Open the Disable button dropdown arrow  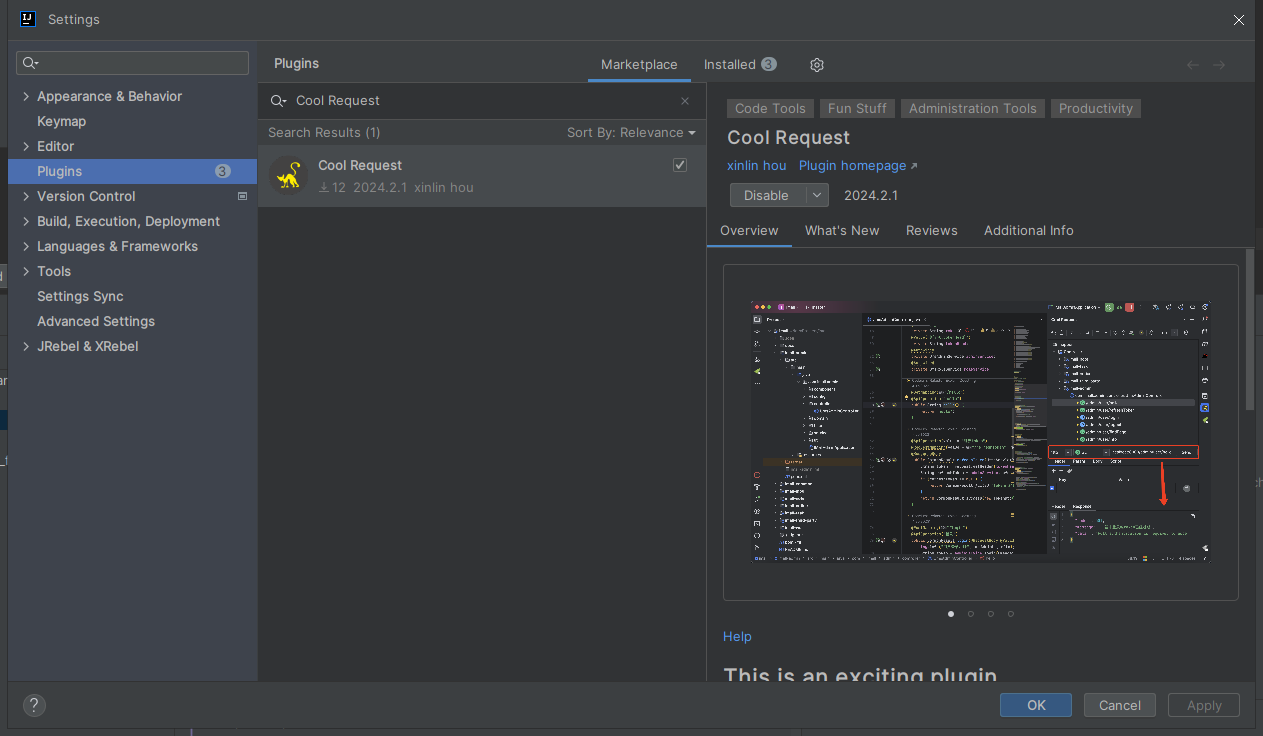pyautogui.click(x=818, y=195)
